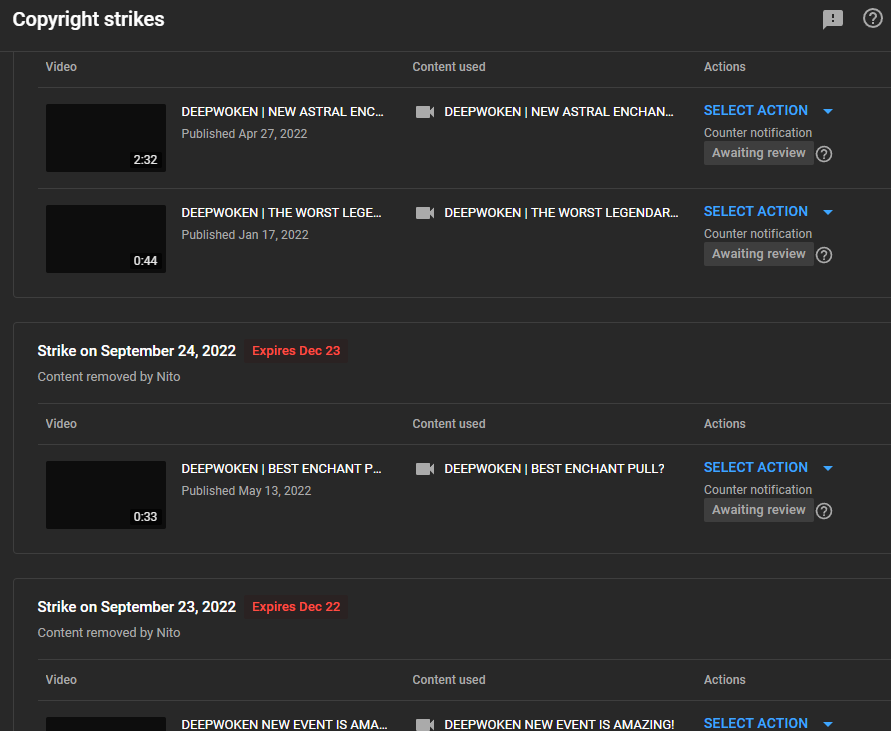Click the camera icon beside the NEW EVENT IS AMAZING content used

424,725
